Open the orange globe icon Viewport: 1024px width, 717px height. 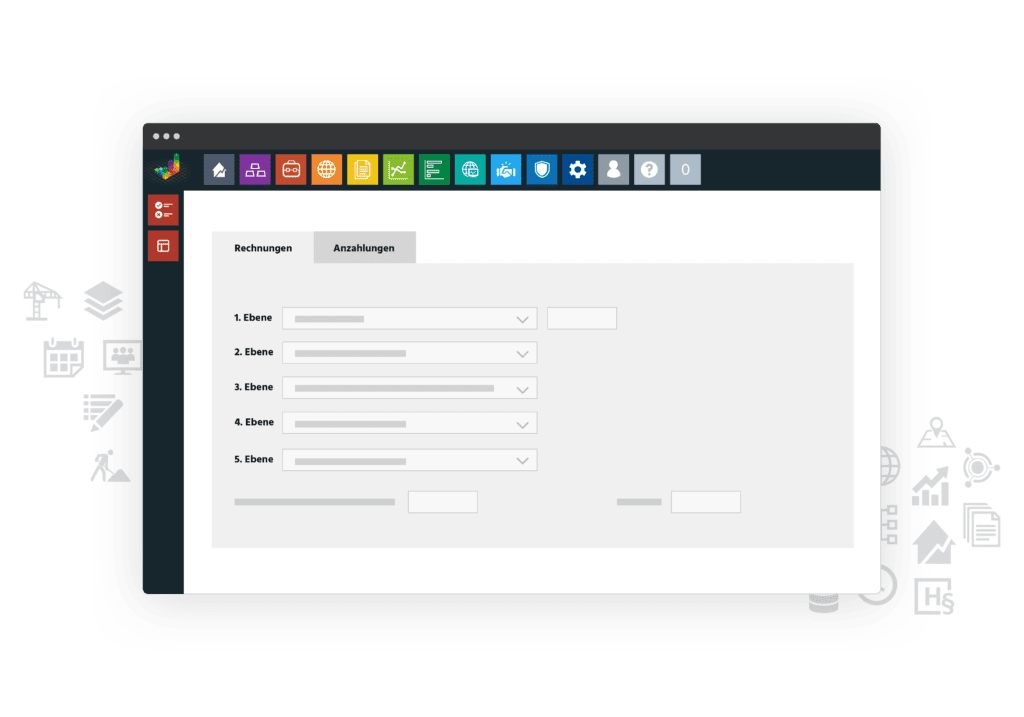(327, 170)
